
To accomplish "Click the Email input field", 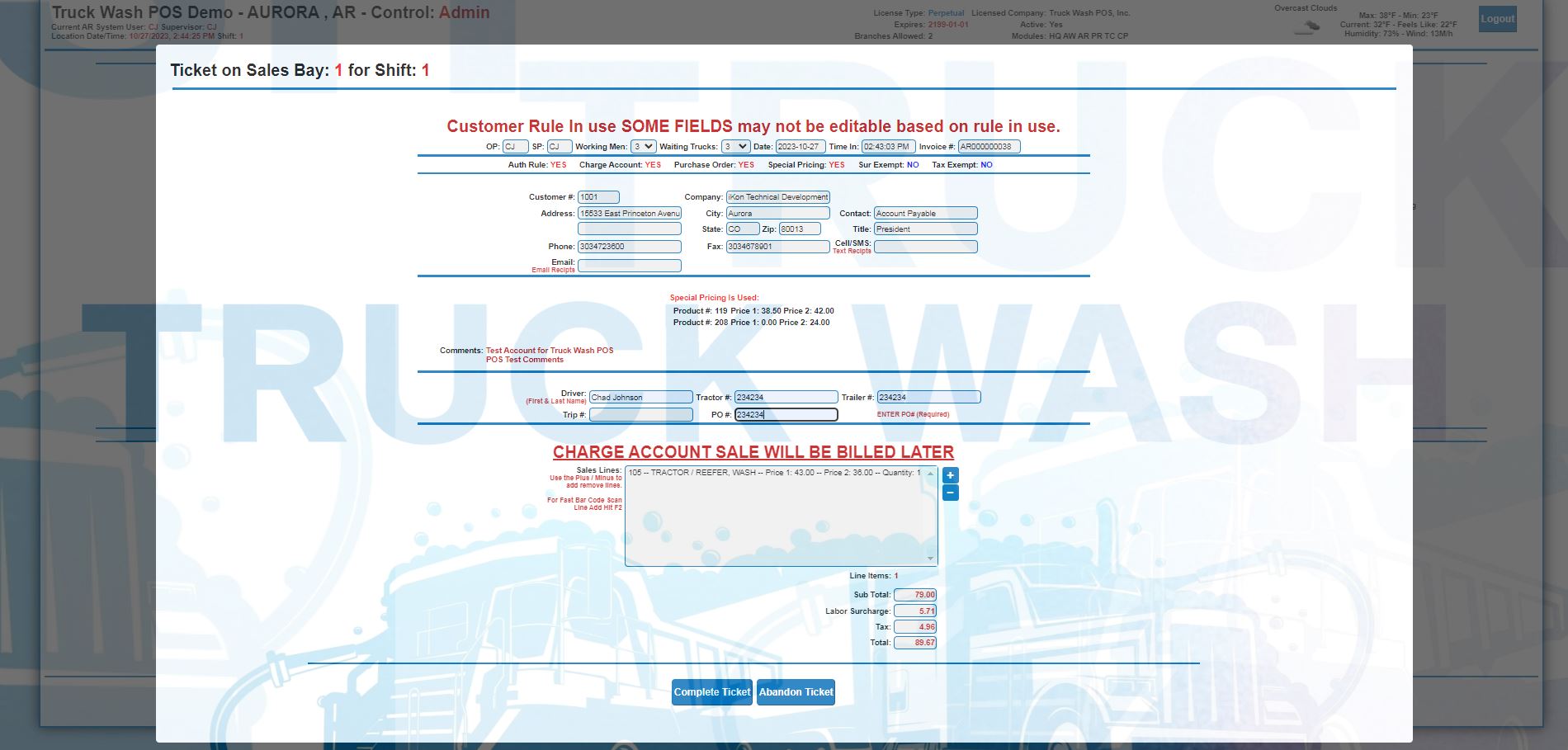I will click(630, 266).
